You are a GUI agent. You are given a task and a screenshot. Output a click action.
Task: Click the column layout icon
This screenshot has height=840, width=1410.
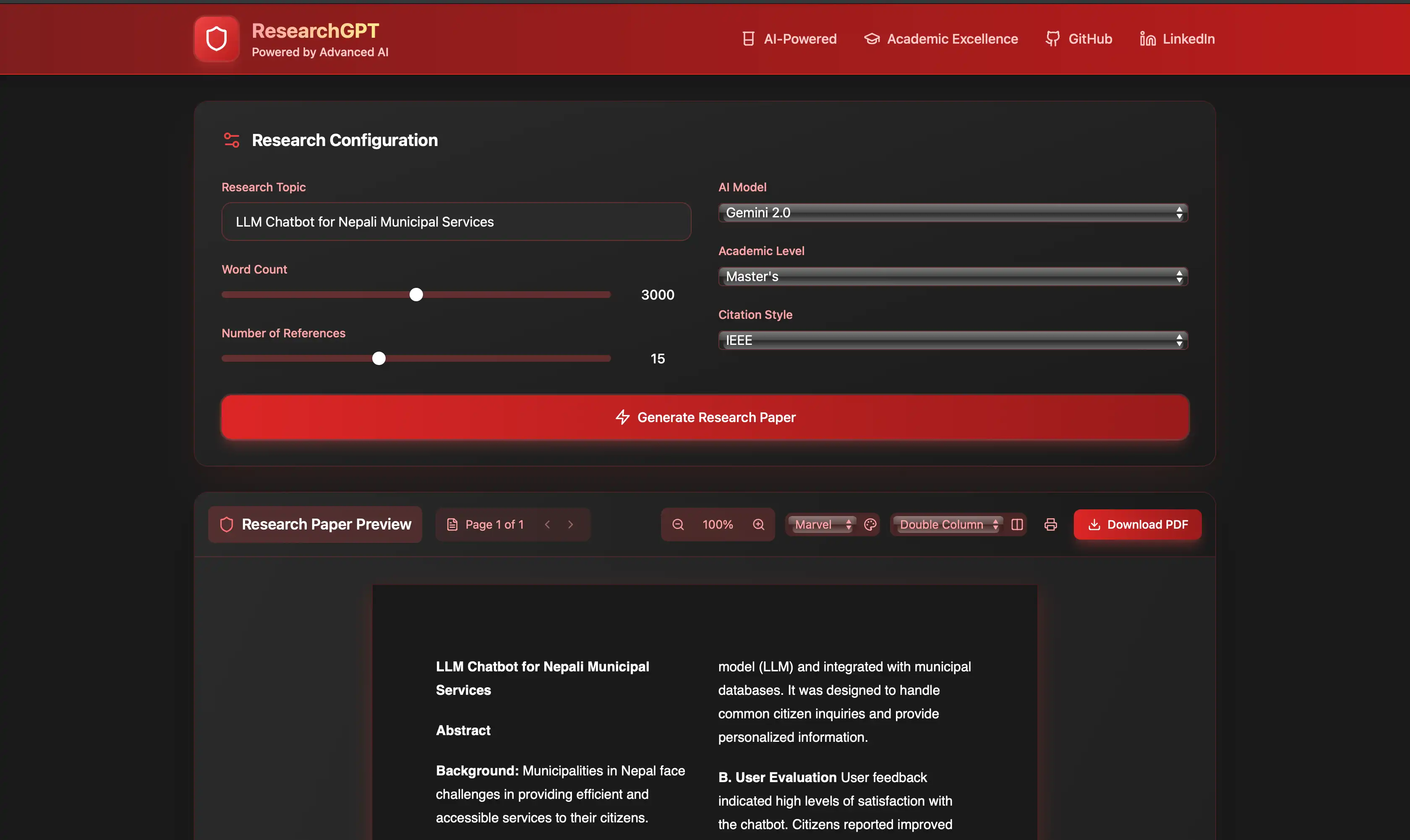(x=1017, y=525)
